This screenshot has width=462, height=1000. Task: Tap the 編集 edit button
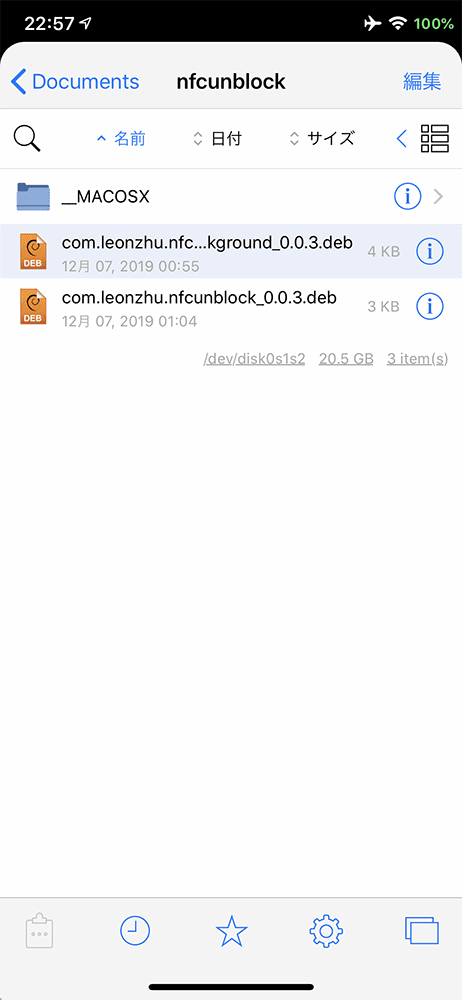[x=422, y=82]
